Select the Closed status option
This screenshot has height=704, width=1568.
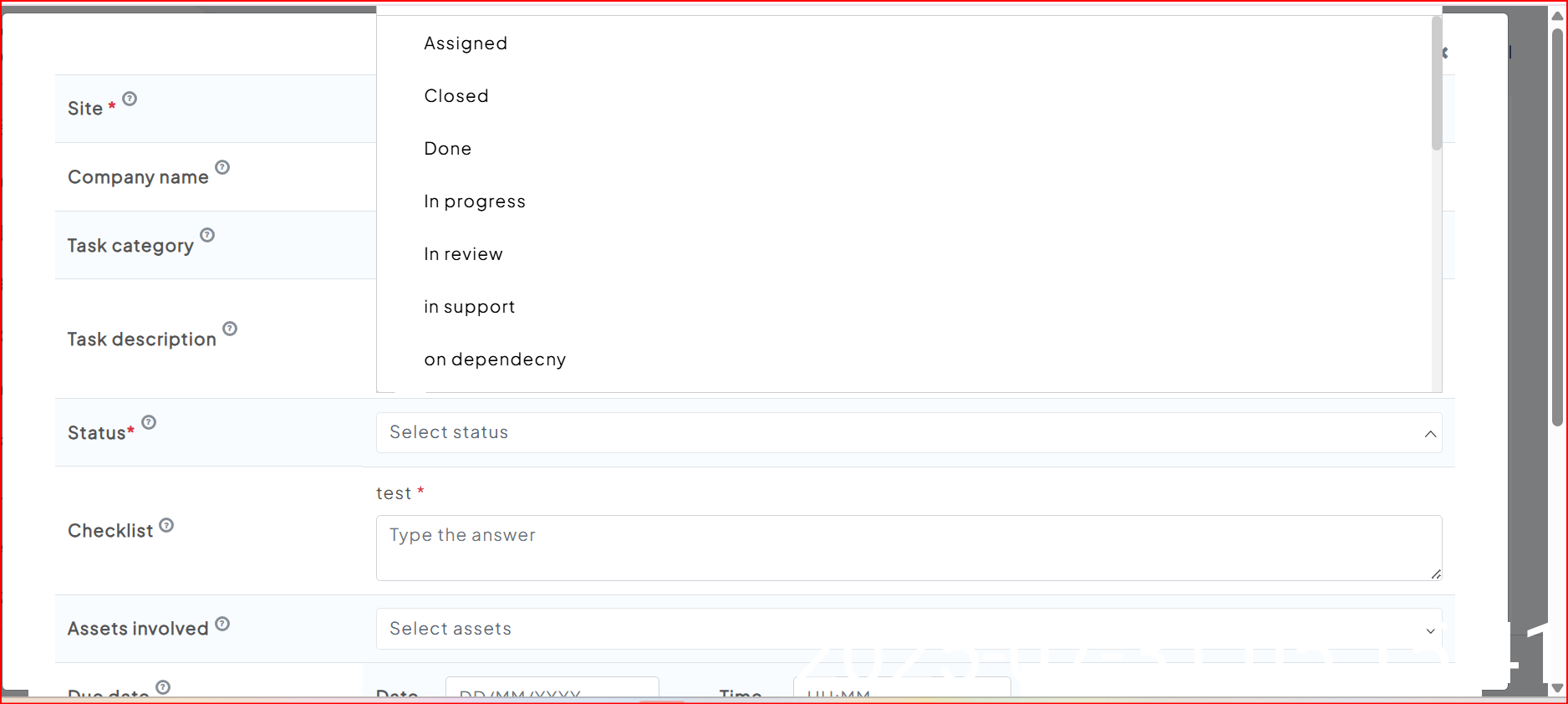tap(456, 96)
